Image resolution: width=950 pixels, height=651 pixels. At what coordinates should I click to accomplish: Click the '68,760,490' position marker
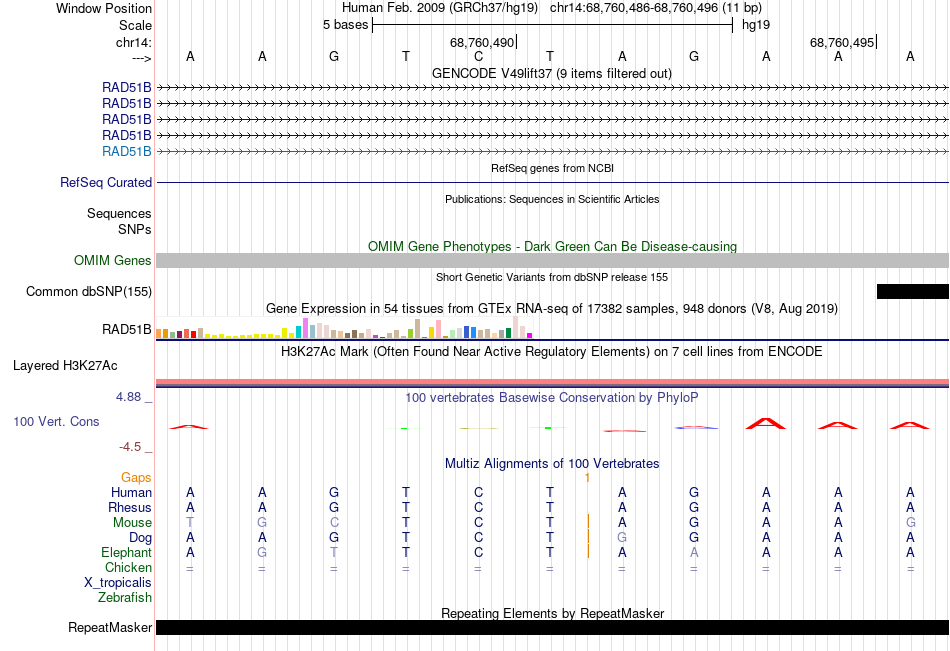pyautogui.click(x=482, y=42)
